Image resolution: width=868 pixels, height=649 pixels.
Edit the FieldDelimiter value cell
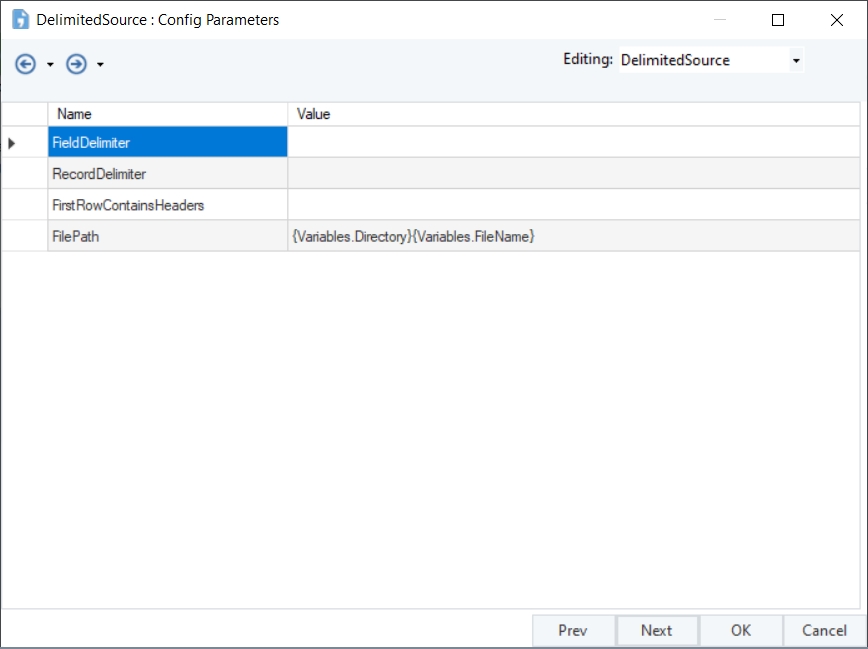coord(572,143)
